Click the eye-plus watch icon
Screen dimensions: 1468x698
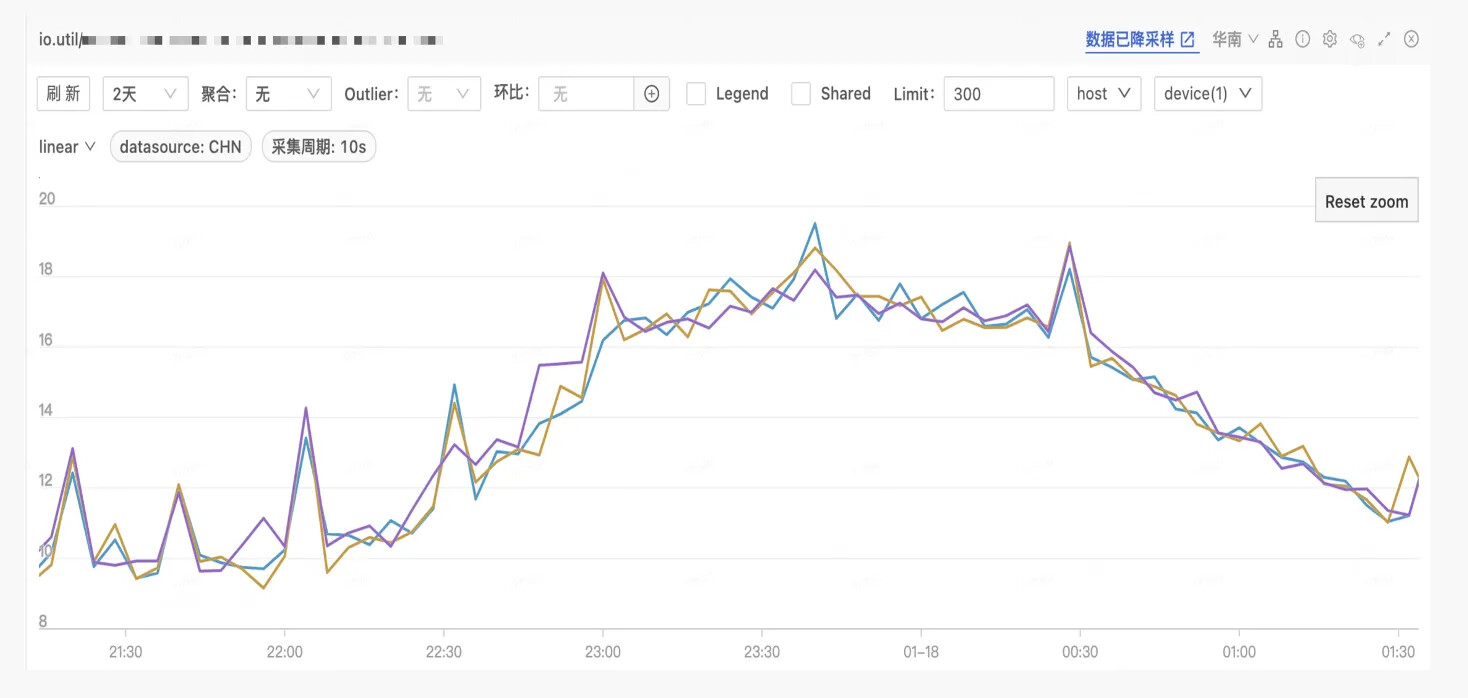coord(1357,40)
